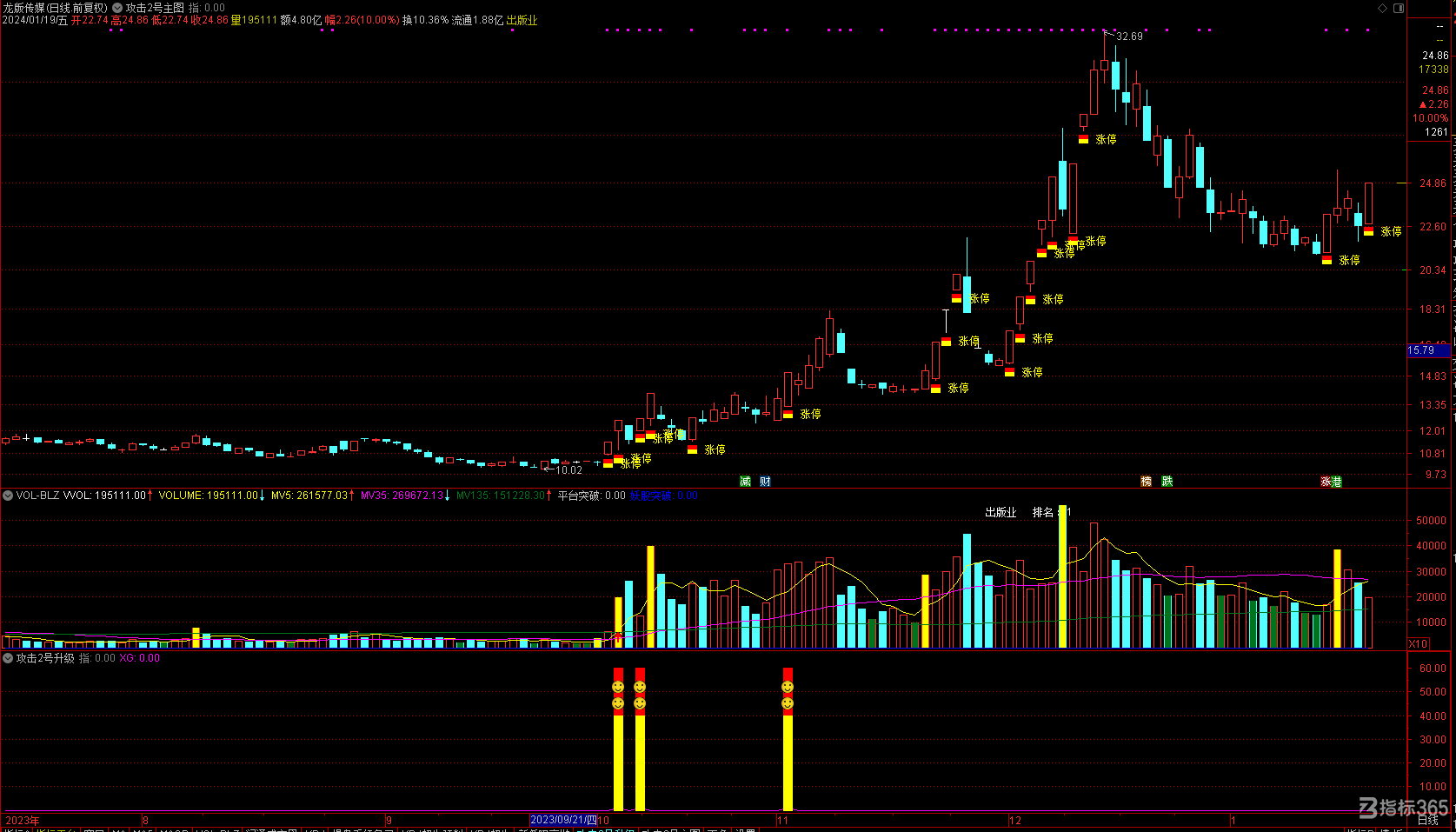
Task: Click the 1261 value in the right panel
Action: tap(1436, 132)
